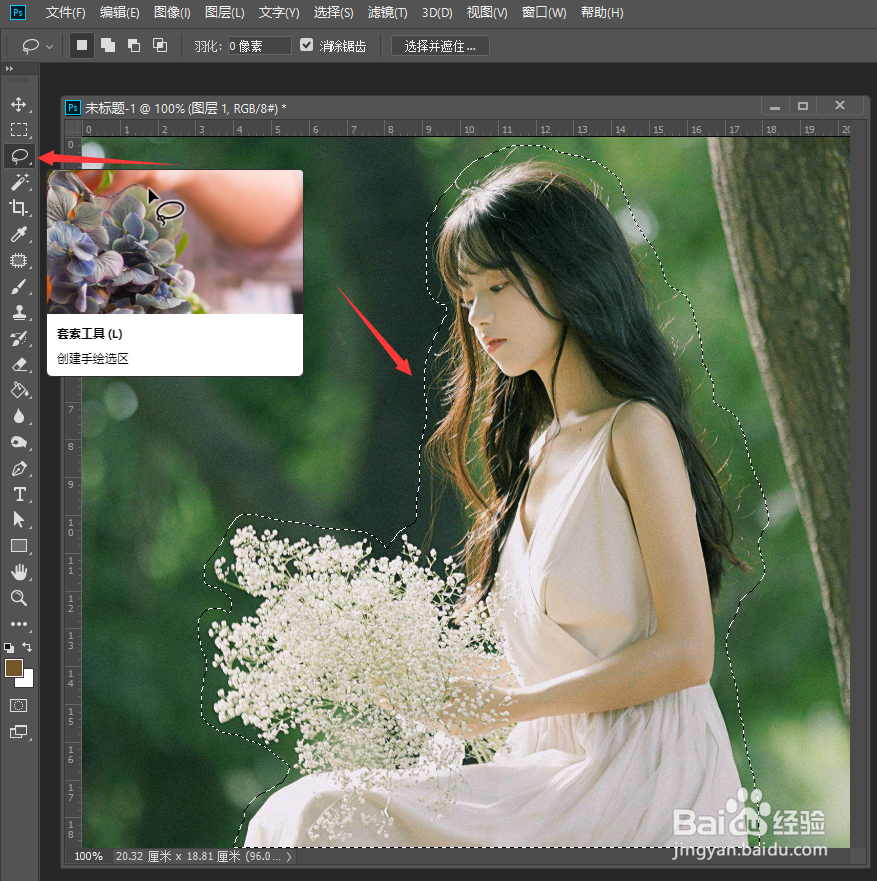Viewport: 877px width, 881px height.
Task: Select the Lasso tool in the toolbar
Action: tap(19, 156)
